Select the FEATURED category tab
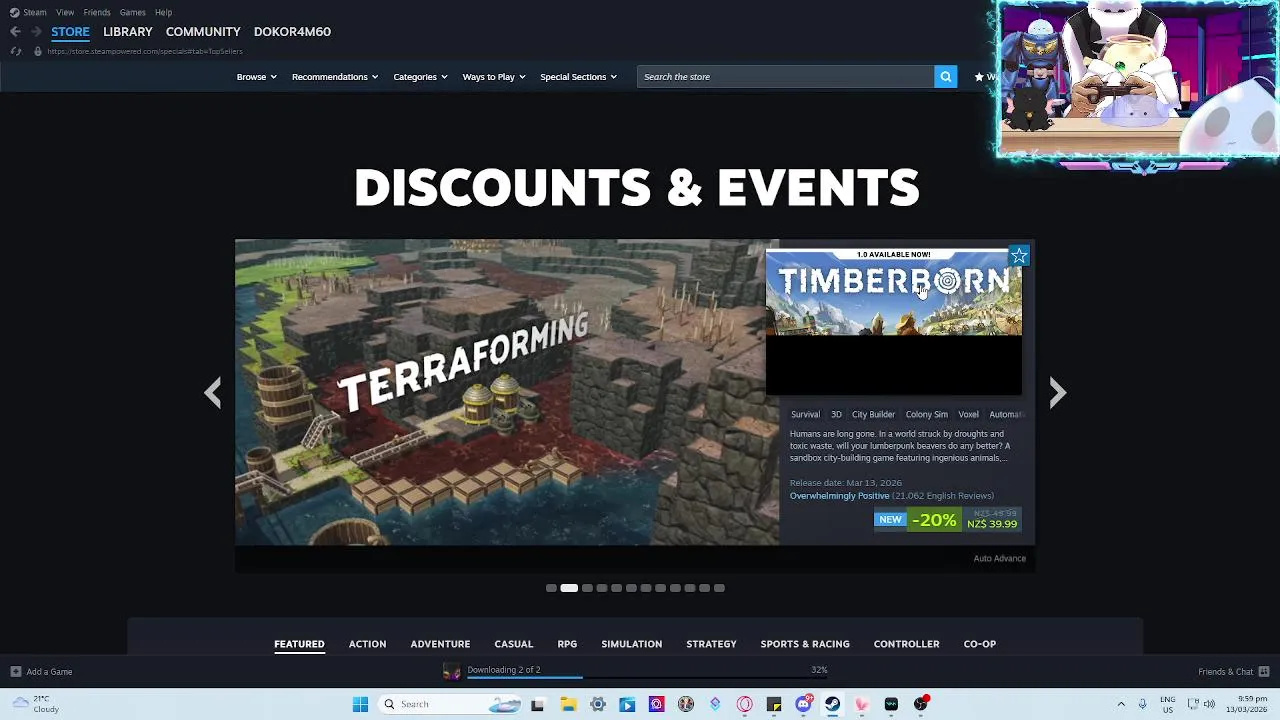 [299, 644]
